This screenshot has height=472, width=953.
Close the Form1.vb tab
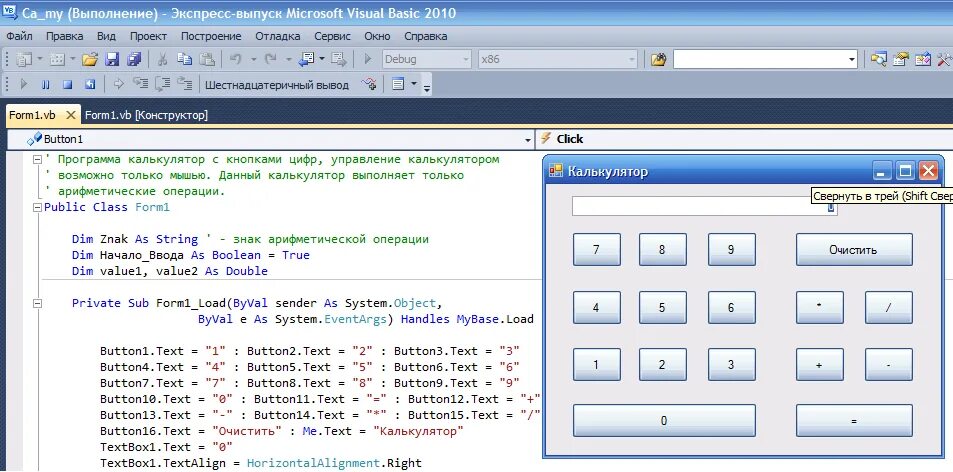point(71,115)
